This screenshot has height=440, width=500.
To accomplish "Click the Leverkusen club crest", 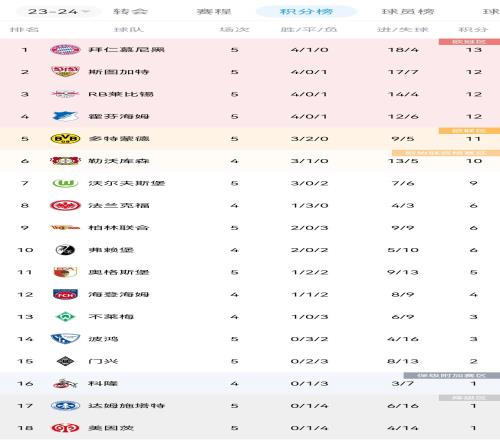I will coord(65,161).
